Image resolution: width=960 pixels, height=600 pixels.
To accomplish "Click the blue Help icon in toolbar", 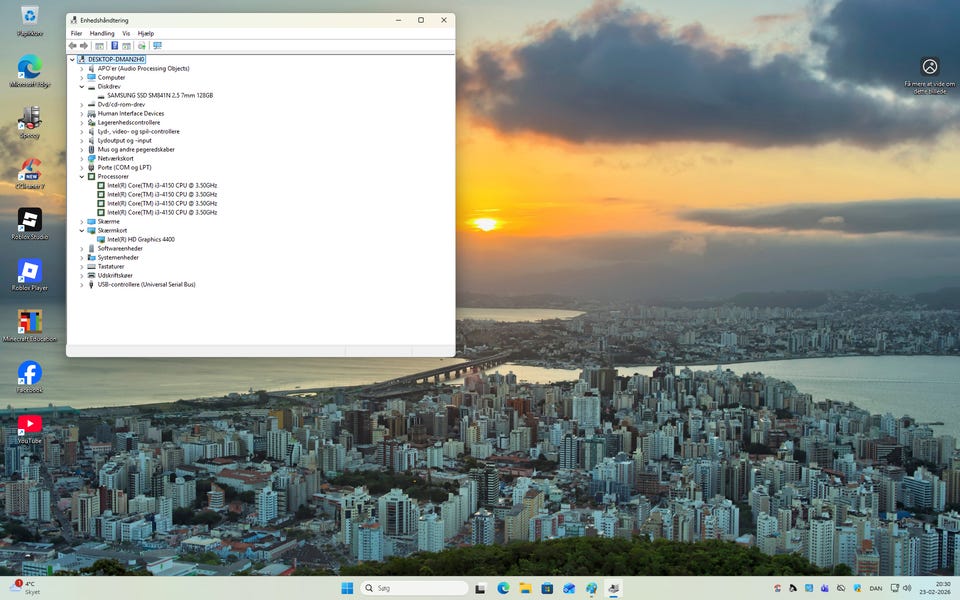I will [114, 46].
